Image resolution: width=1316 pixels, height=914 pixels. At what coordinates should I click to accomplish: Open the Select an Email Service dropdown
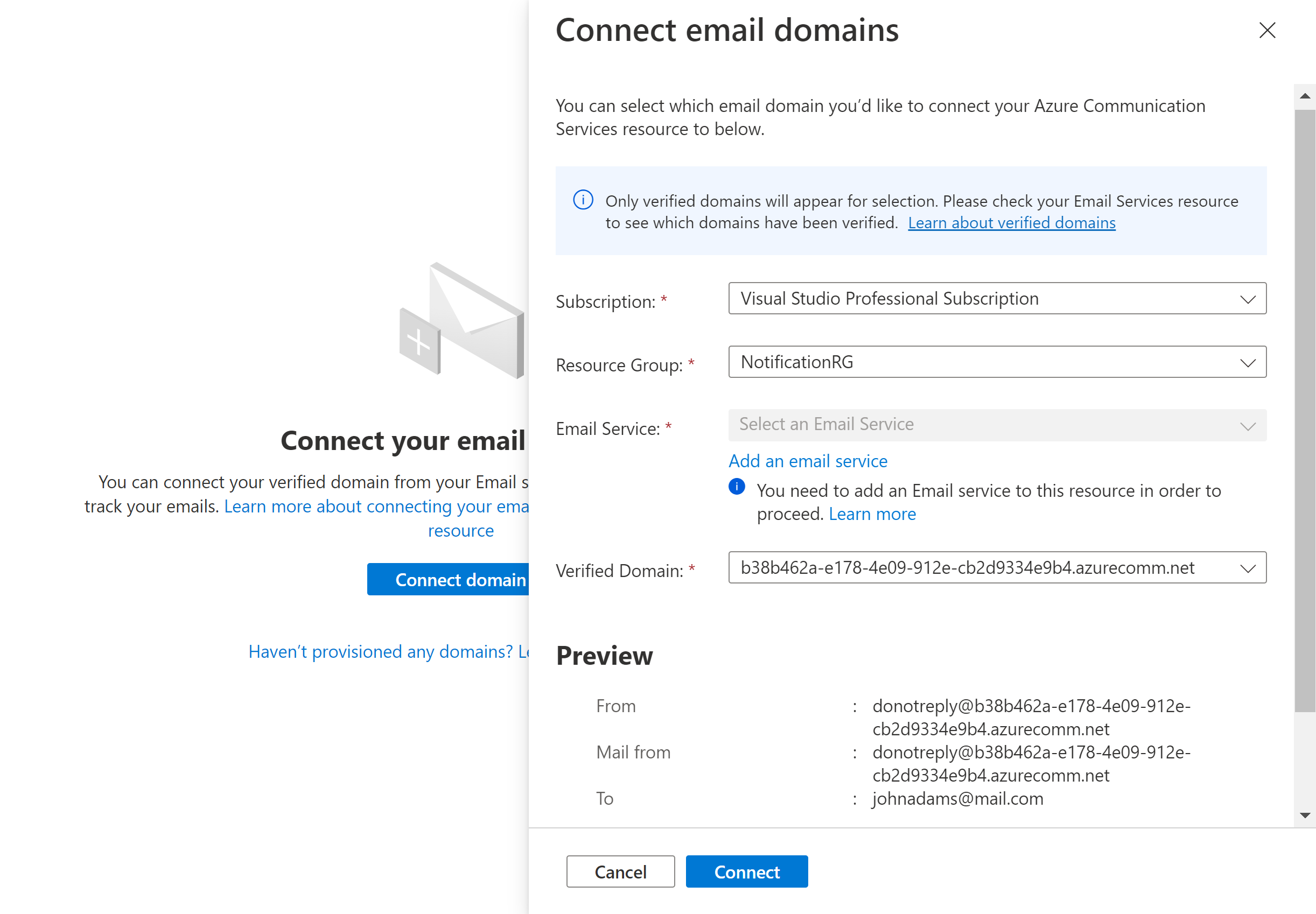[x=997, y=425]
